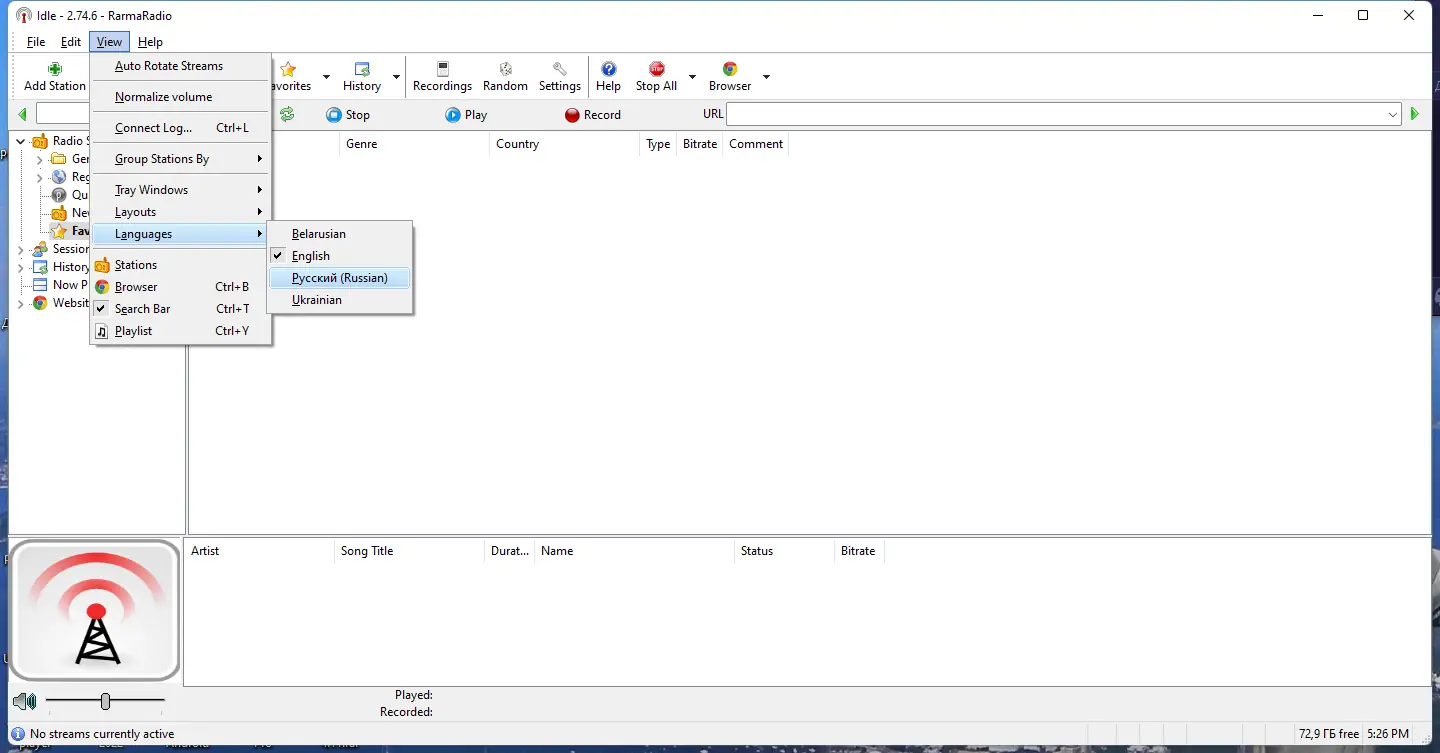Open Help

(608, 75)
